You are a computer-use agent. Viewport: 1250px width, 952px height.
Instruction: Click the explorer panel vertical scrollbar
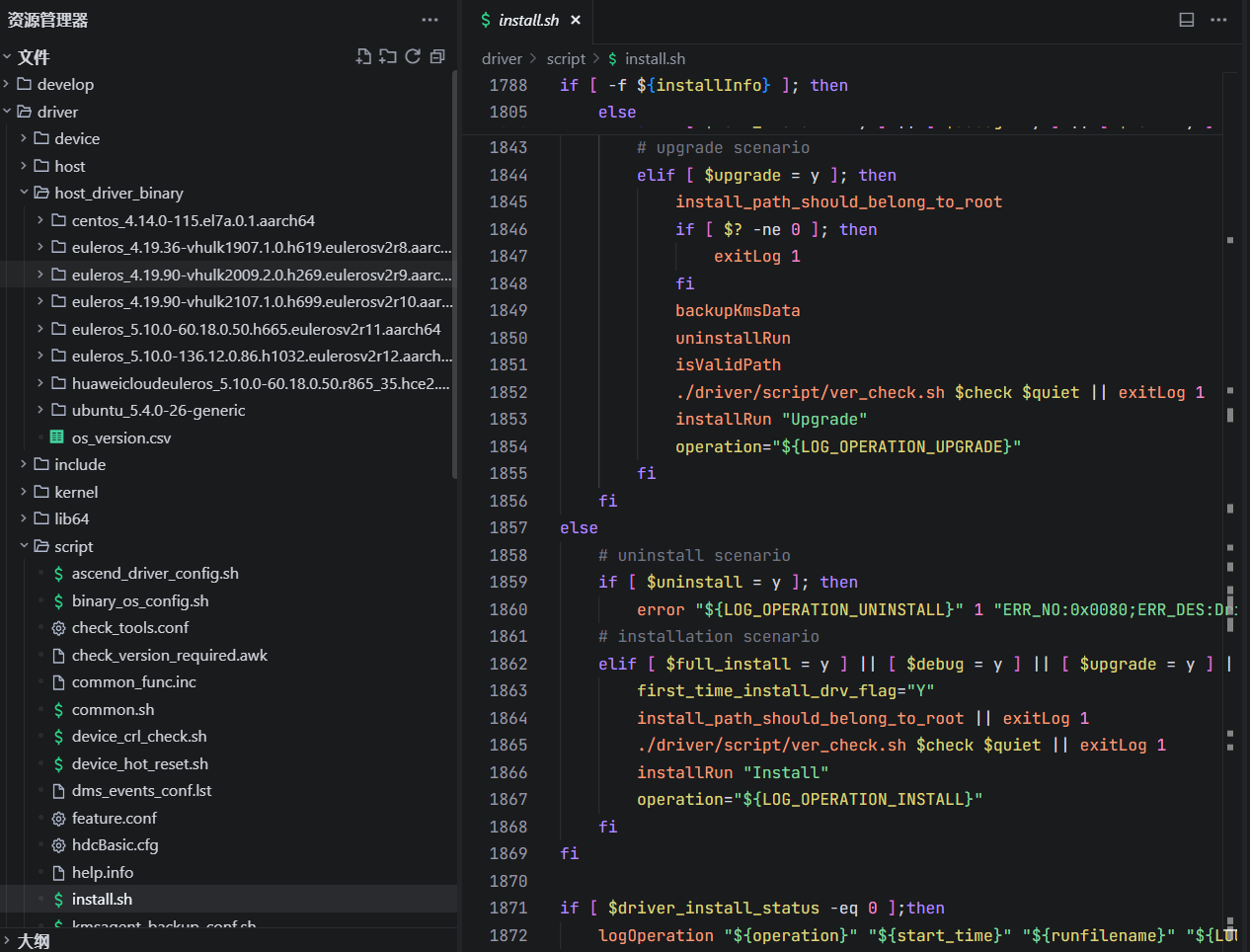point(454,277)
